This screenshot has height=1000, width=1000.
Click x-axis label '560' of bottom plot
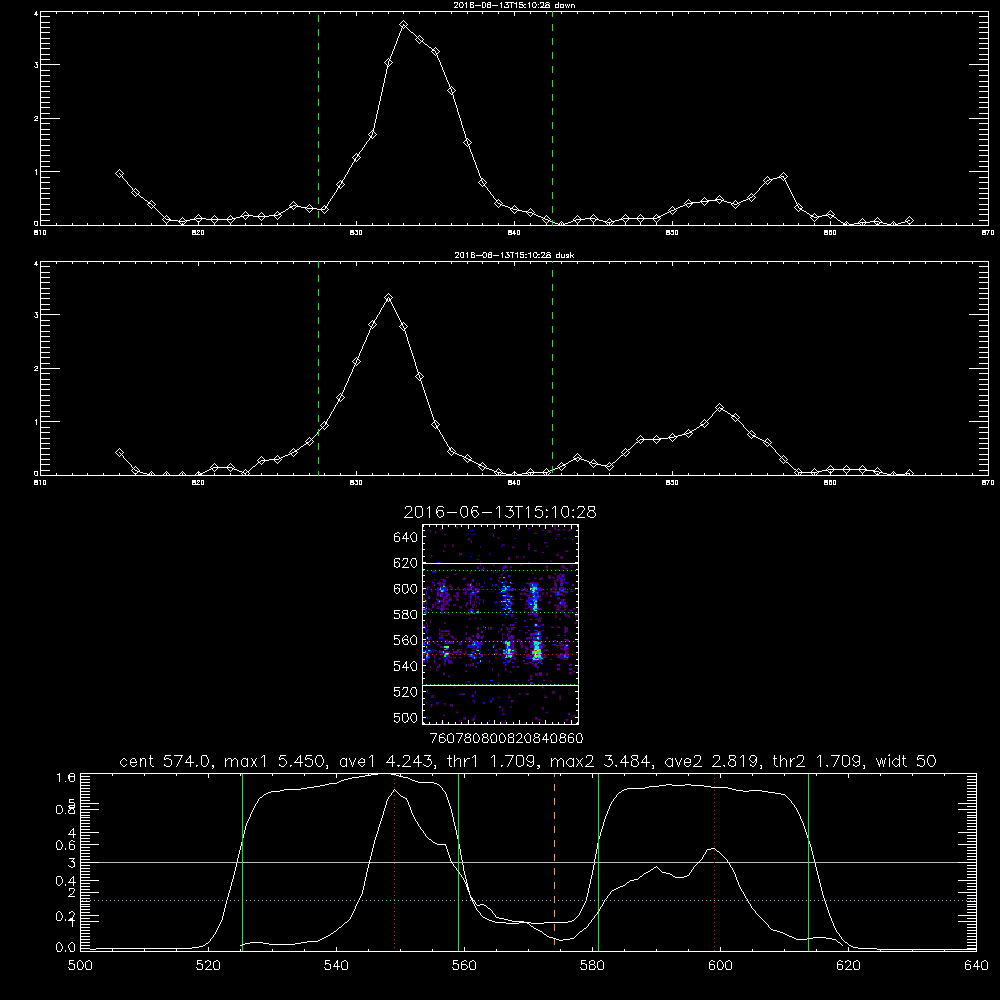point(464,966)
